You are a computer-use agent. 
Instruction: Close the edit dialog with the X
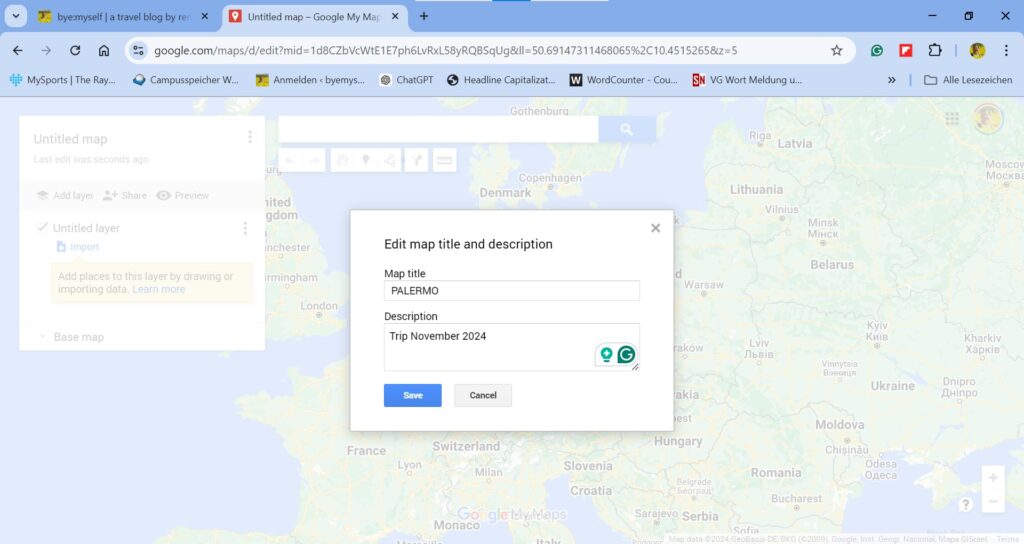(655, 228)
